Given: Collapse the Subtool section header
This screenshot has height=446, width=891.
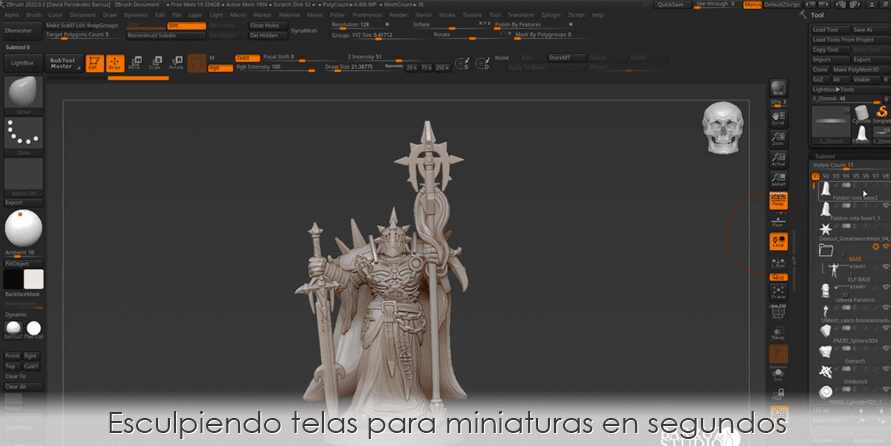Looking at the screenshot, I should 825,156.
